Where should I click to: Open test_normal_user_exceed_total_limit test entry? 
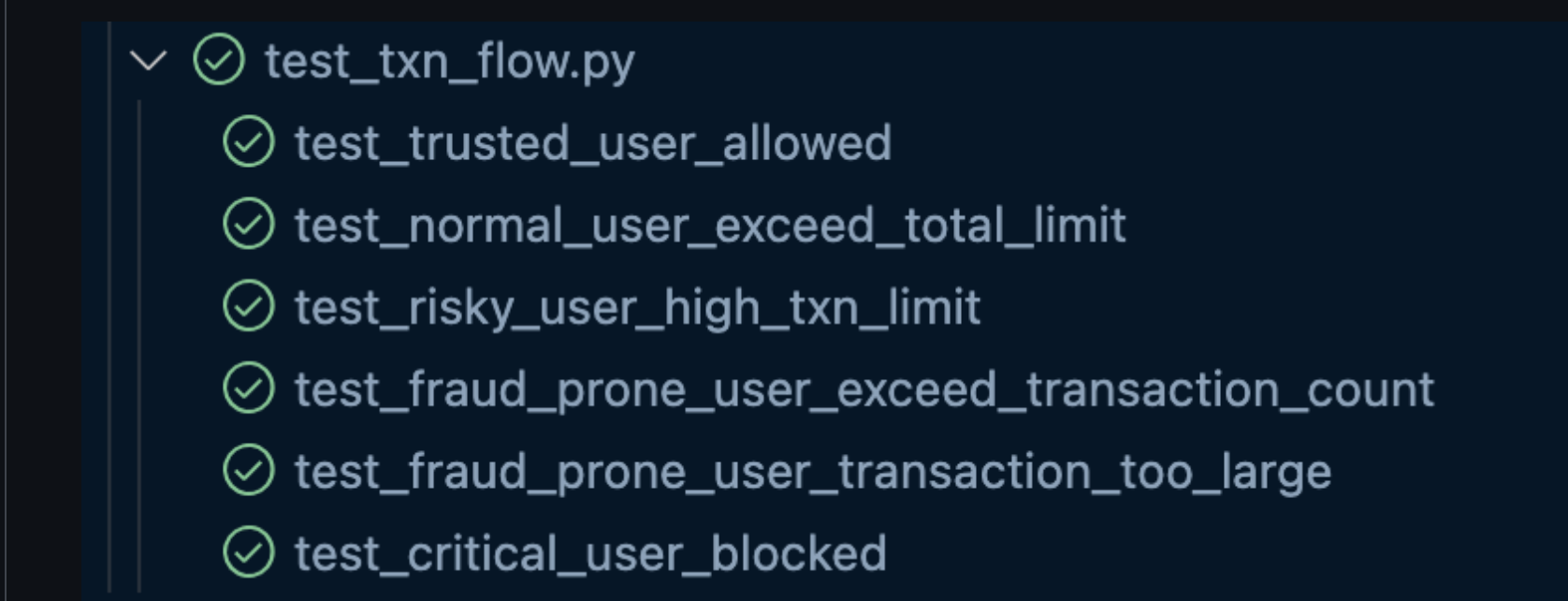(709, 226)
